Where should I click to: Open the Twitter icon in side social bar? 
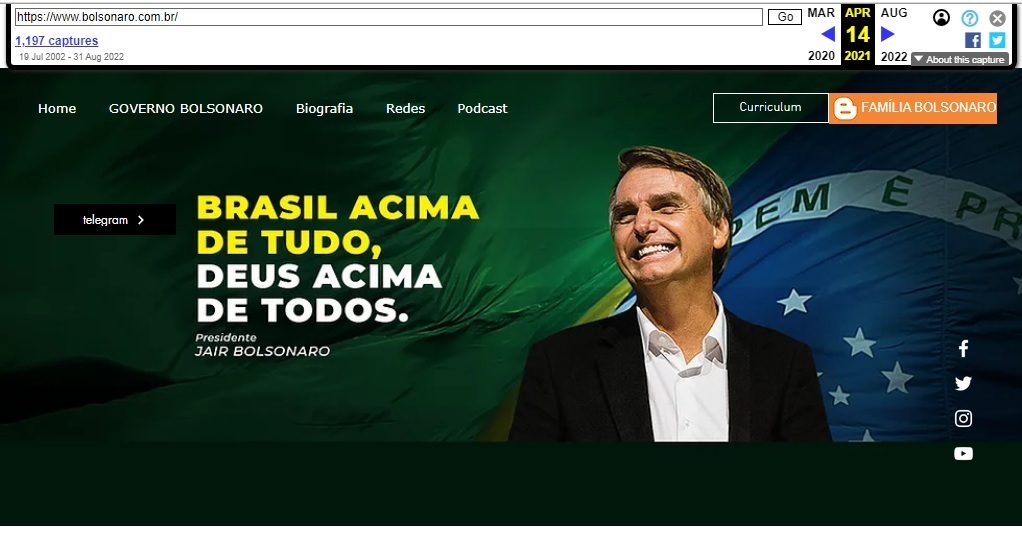(x=963, y=383)
